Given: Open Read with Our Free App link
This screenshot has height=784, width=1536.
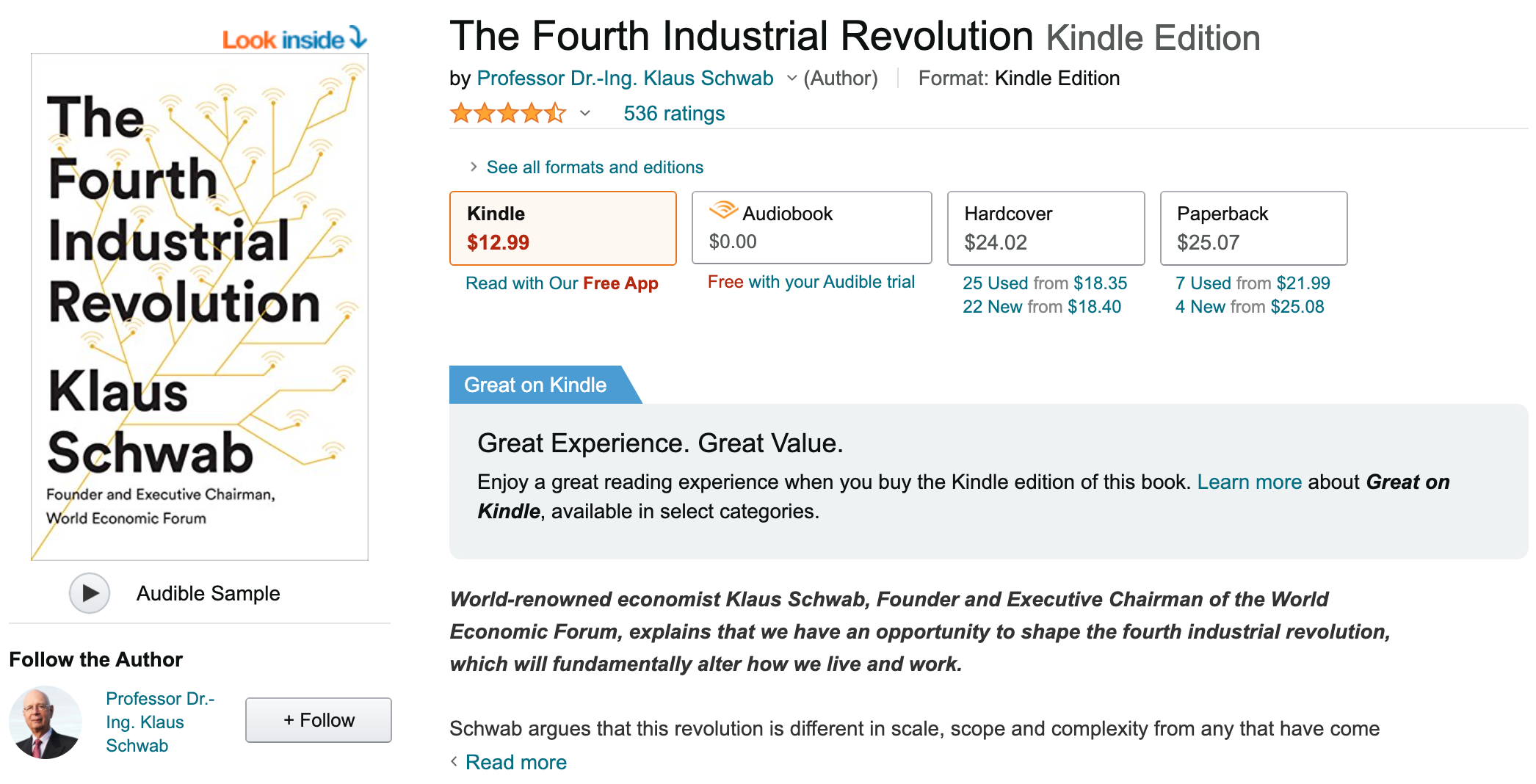Looking at the screenshot, I should click(562, 283).
